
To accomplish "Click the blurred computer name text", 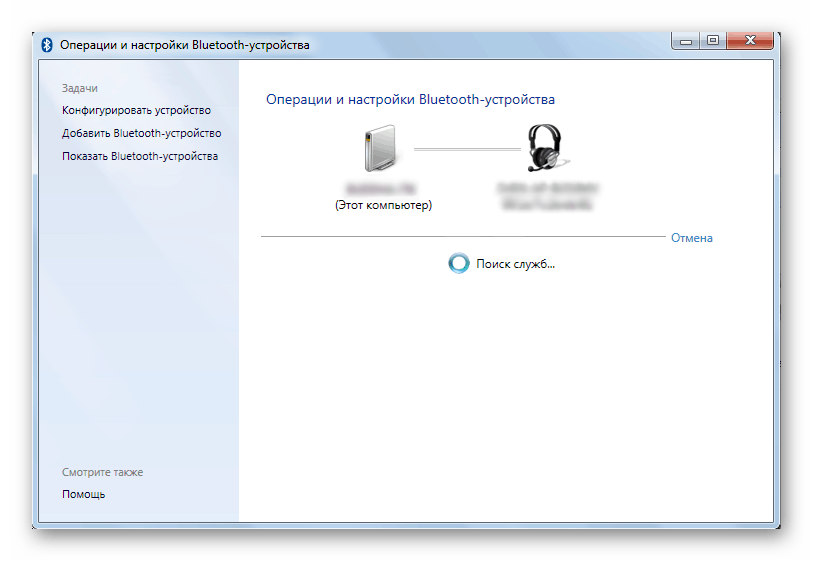I will click(383, 188).
